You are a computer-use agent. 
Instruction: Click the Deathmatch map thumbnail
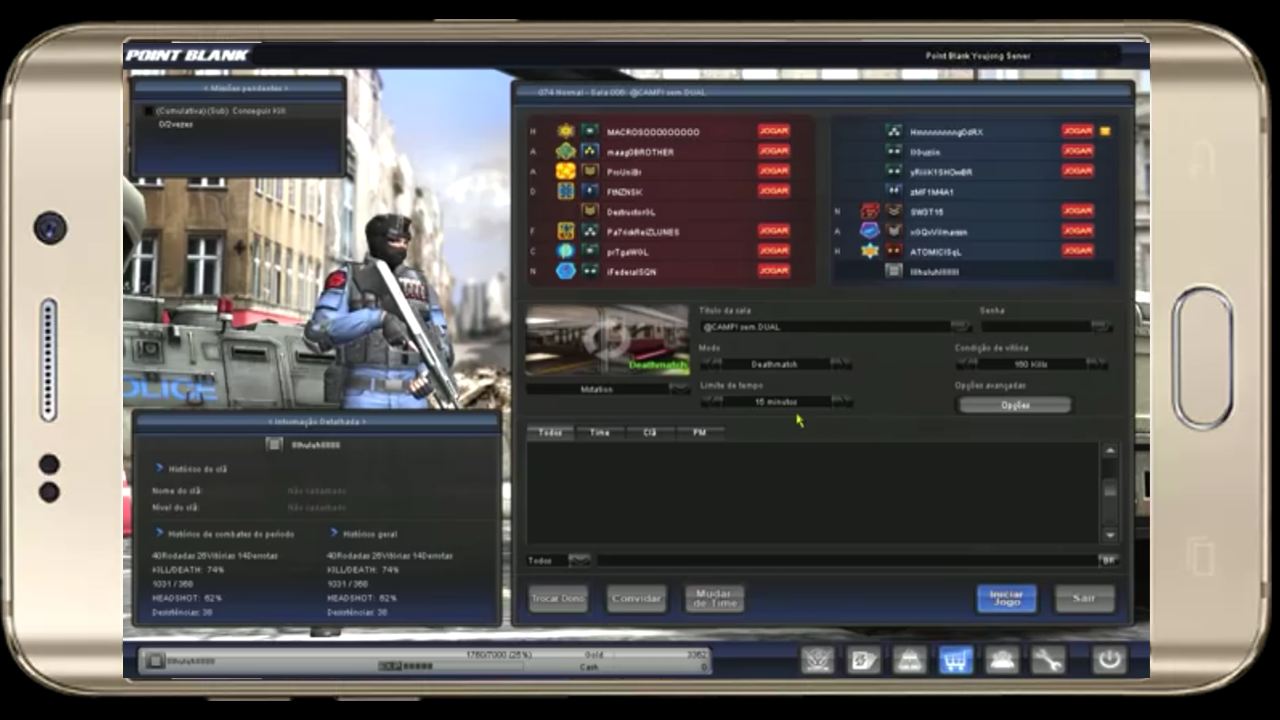pos(607,341)
